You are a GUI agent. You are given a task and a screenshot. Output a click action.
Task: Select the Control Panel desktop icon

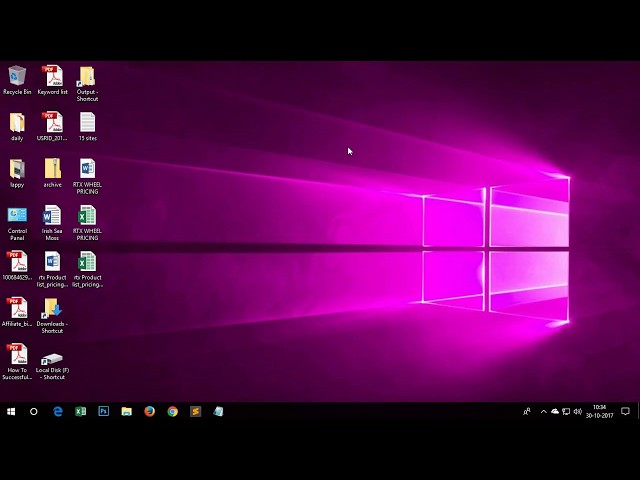pyautogui.click(x=17, y=223)
